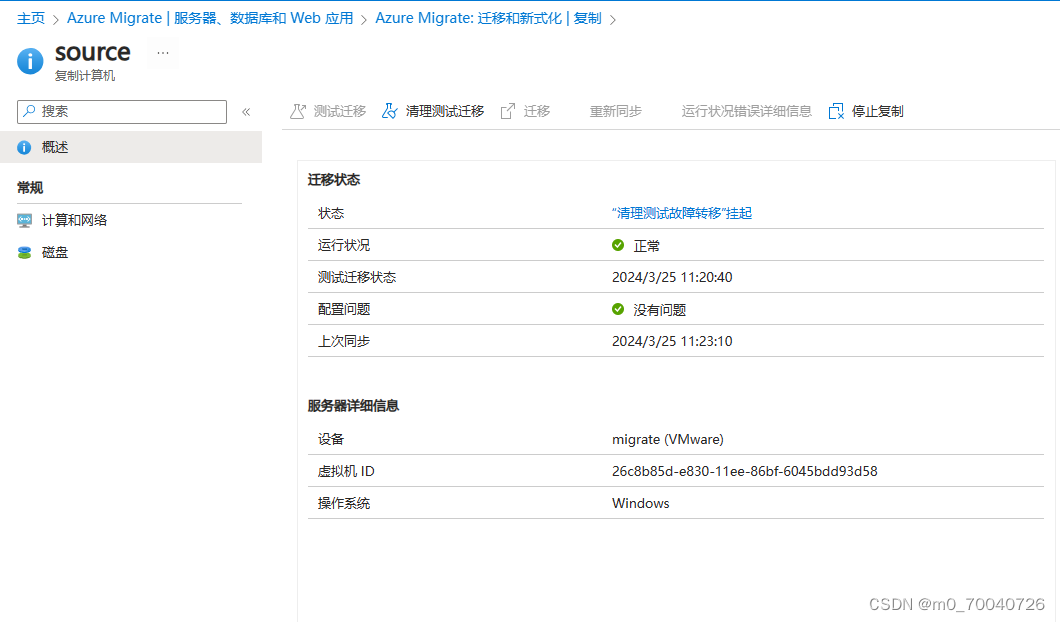Click the search magnifier icon
1060x622 pixels.
tap(29, 111)
